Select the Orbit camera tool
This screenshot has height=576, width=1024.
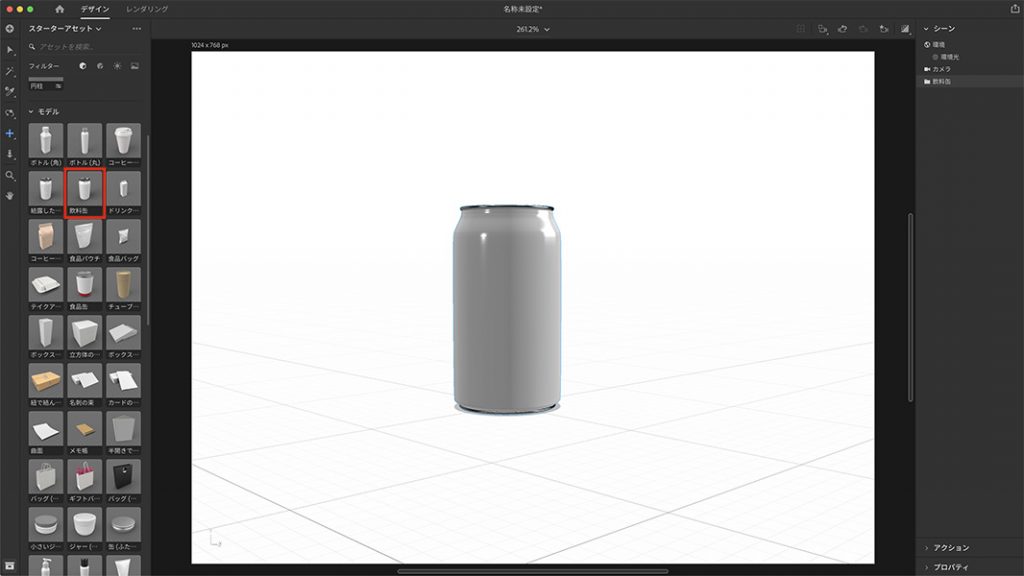pyautogui.click(x=10, y=112)
